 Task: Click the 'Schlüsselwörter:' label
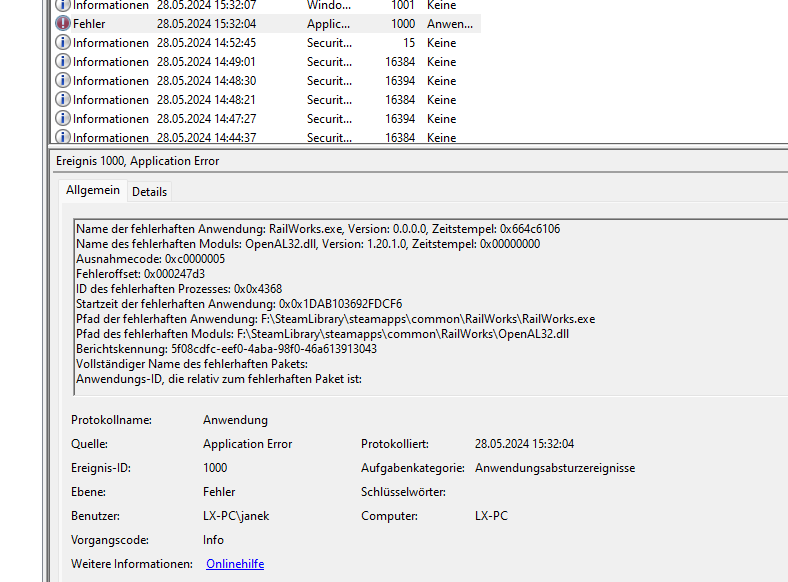(403, 492)
